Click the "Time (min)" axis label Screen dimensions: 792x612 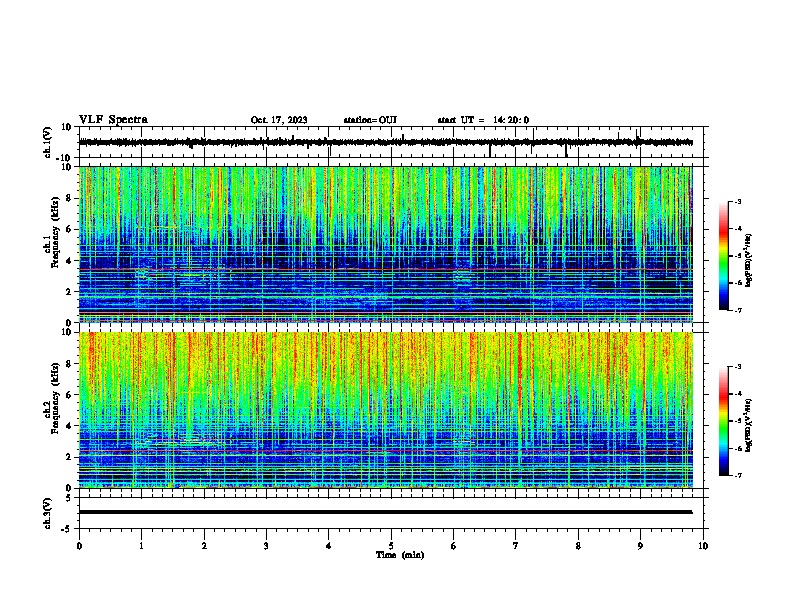pos(400,555)
